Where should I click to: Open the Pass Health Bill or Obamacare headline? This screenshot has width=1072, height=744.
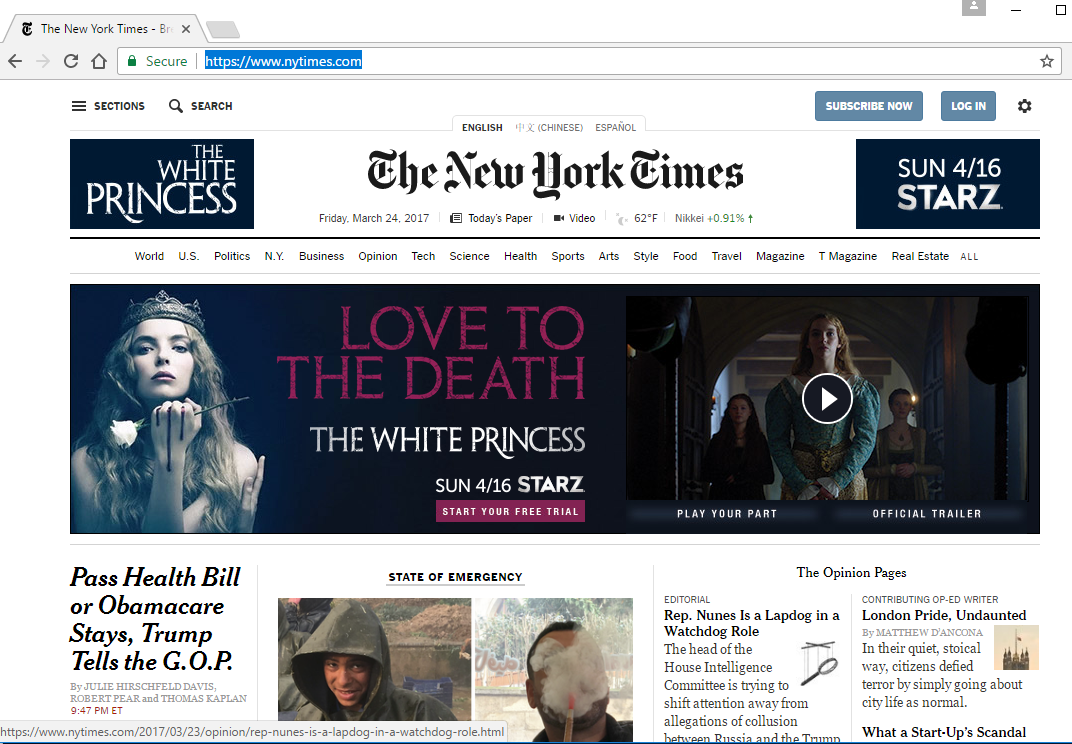[155, 620]
